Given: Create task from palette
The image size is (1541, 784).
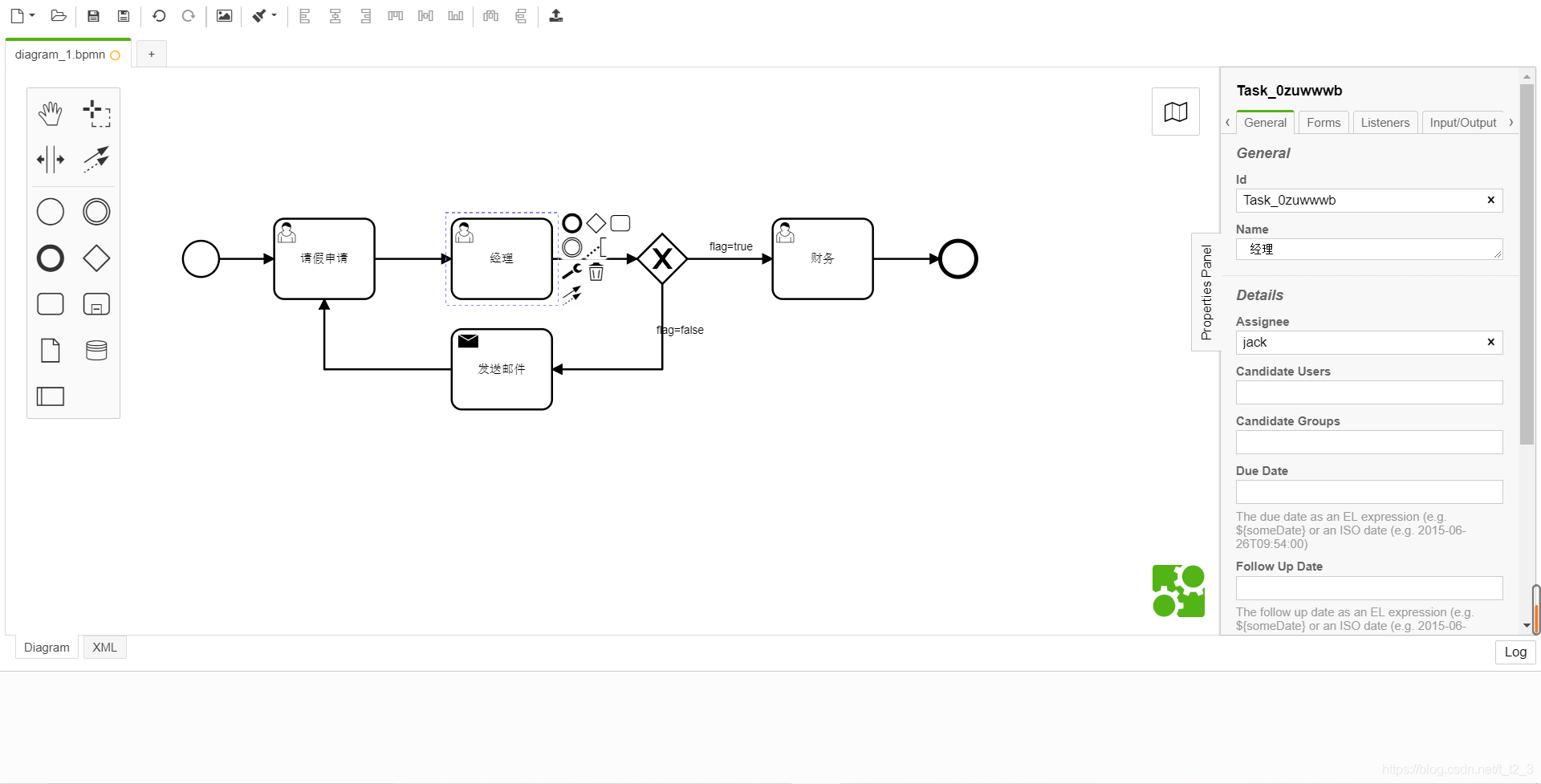Looking at the screenshot, I should pyautogui.click(x=51, y=304).
